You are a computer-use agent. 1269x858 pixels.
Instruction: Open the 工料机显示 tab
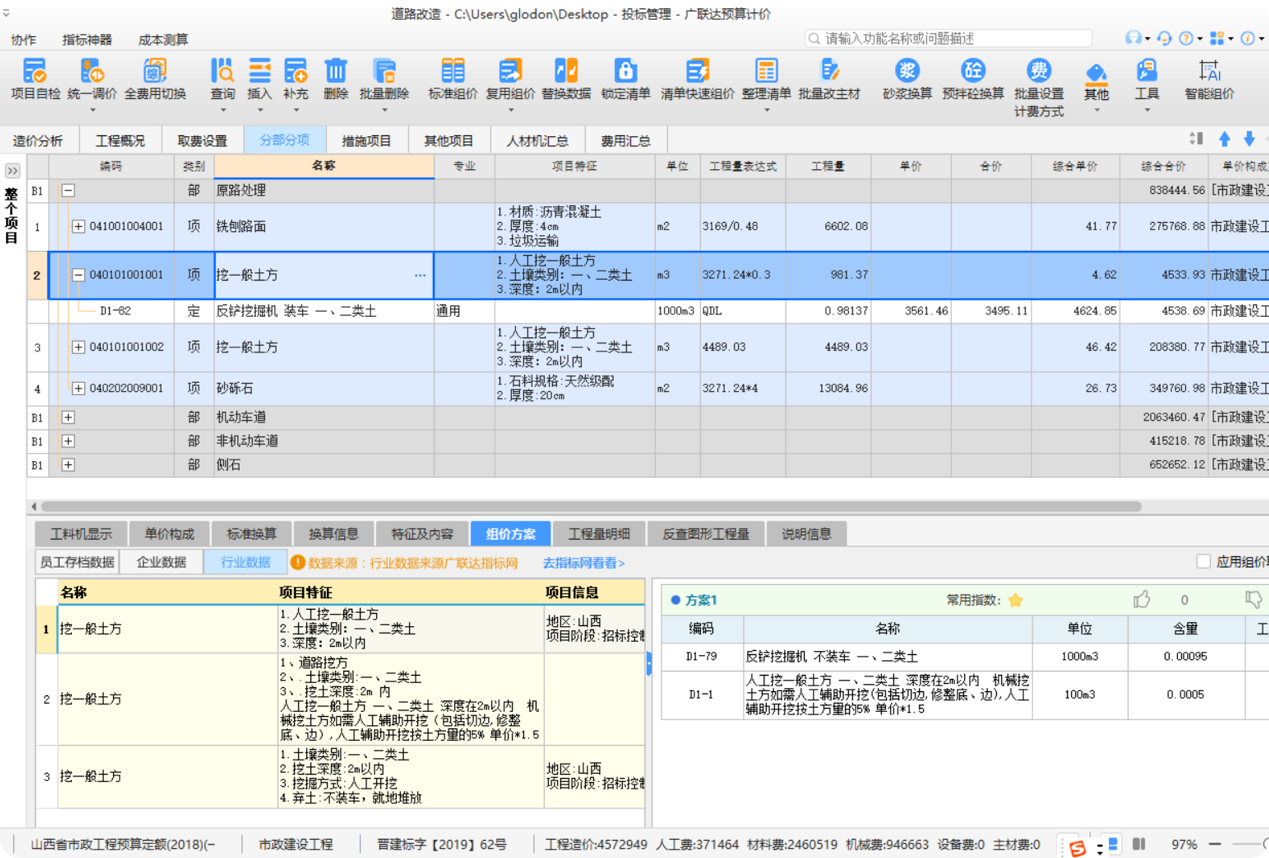click(81, 534)
